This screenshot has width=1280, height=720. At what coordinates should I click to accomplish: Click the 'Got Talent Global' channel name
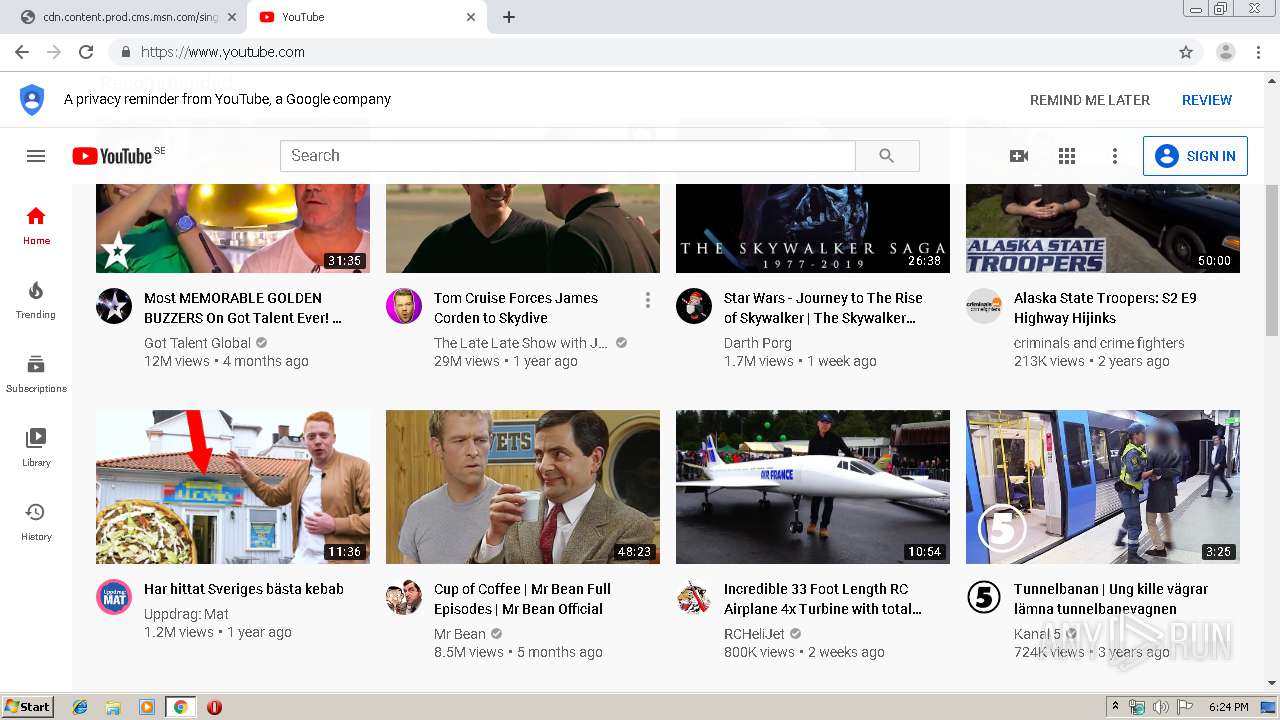click(x=198, y=343)
